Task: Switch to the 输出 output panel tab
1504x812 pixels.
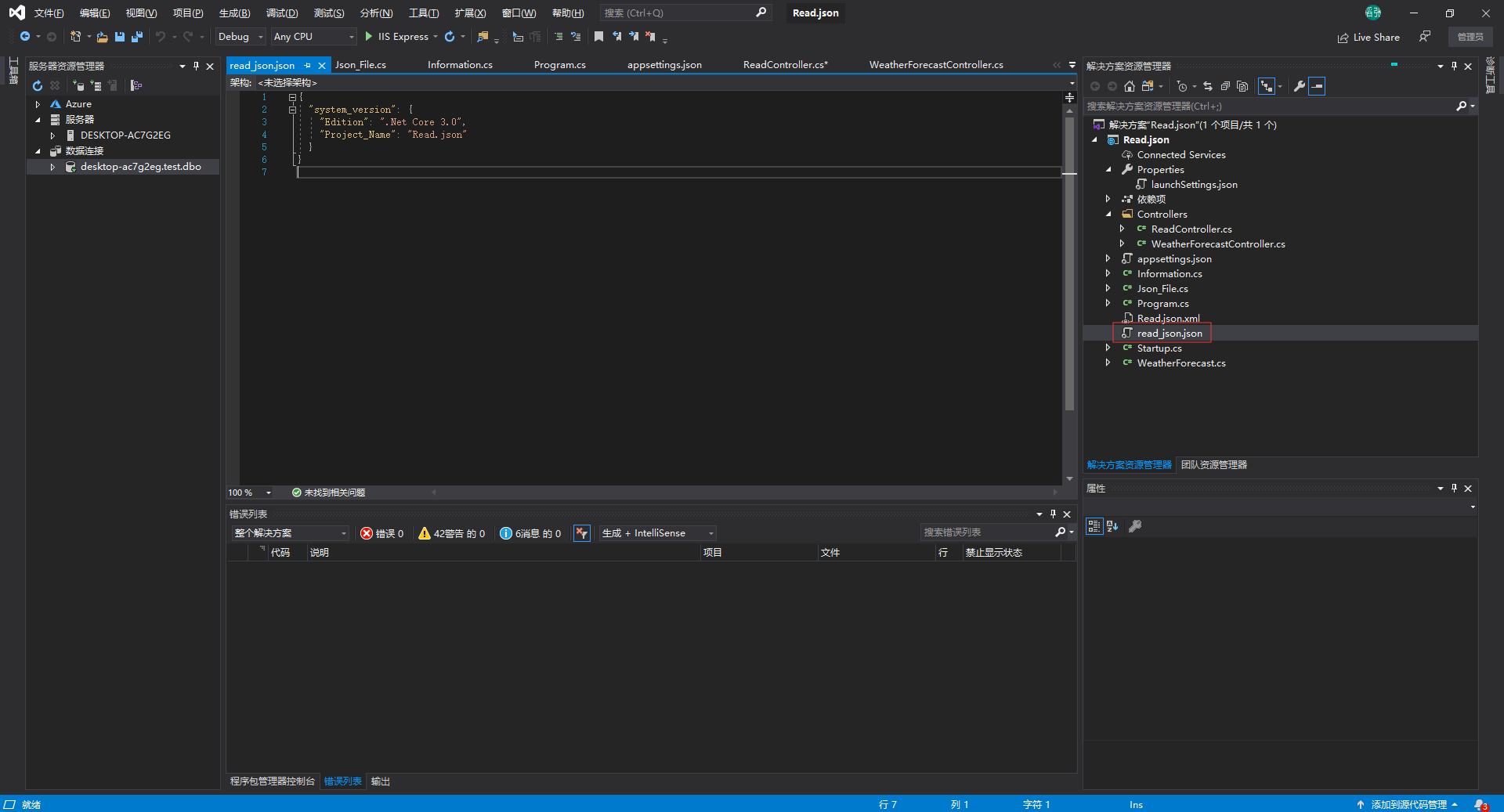Action: pyautogui.click(x=380, y=781)
